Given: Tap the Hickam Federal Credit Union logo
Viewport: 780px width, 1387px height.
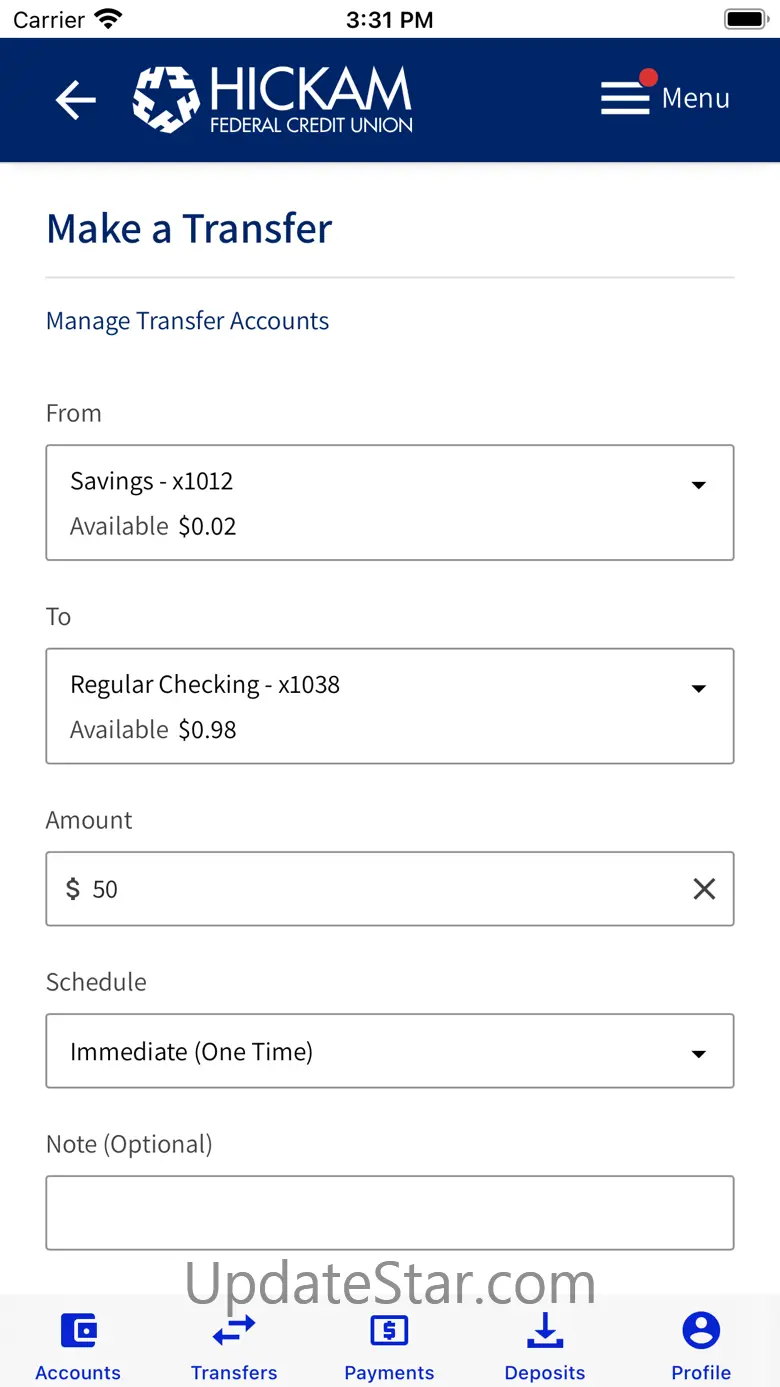Looking at the screenshot, I should tap(273, 99).
